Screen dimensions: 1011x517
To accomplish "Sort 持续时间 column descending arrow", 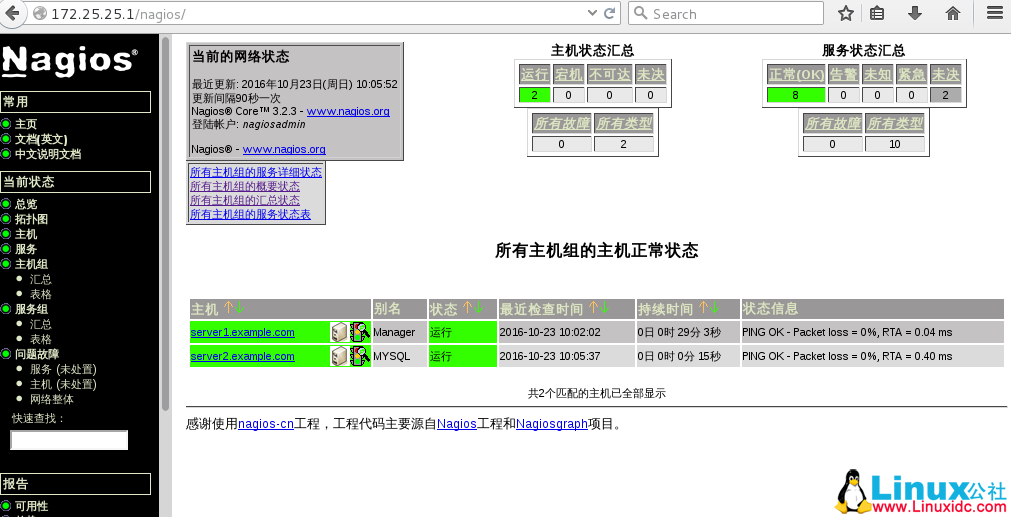I will pos(715,309).
